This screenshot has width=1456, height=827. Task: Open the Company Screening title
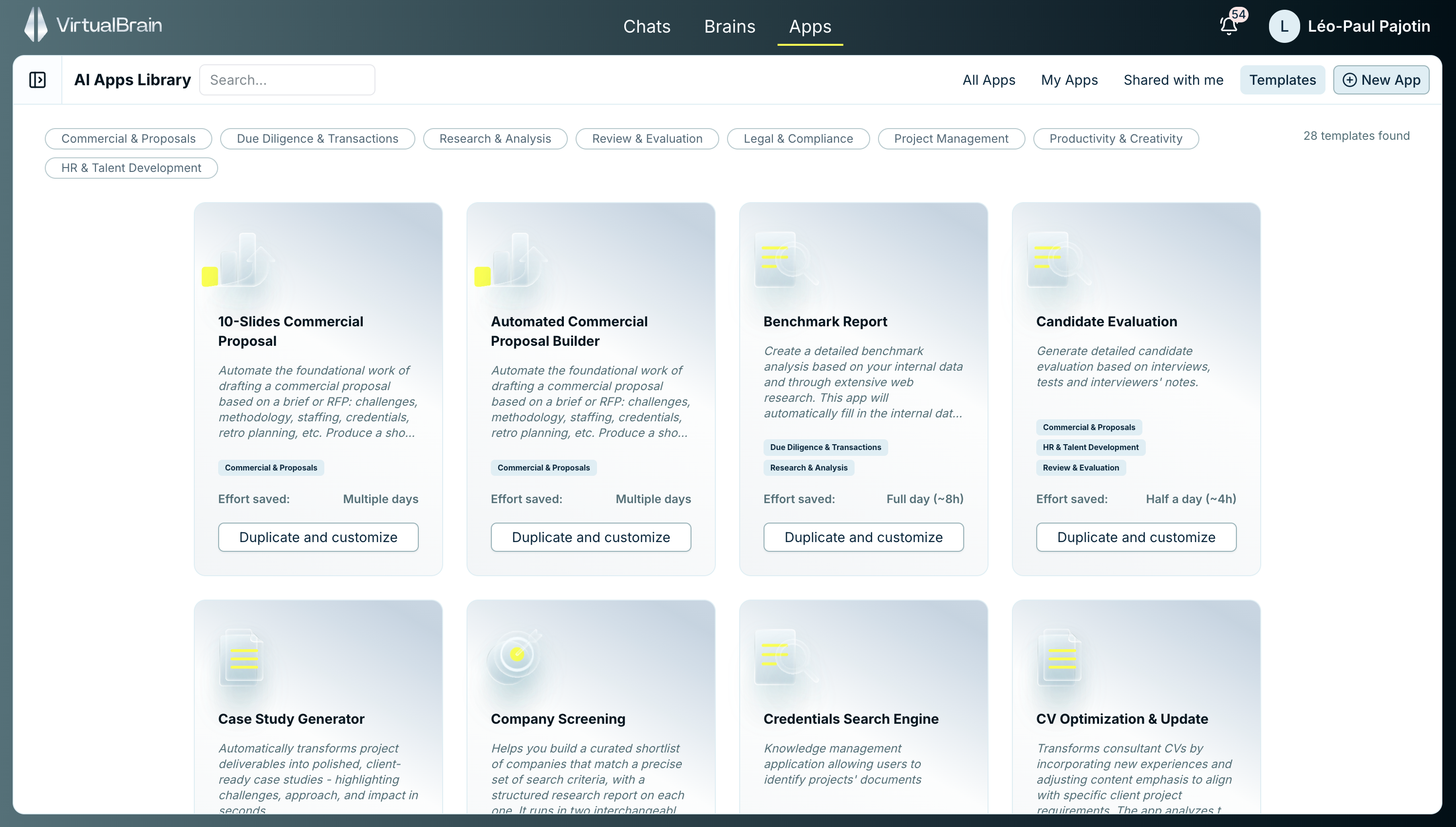(x=558, y=719)
